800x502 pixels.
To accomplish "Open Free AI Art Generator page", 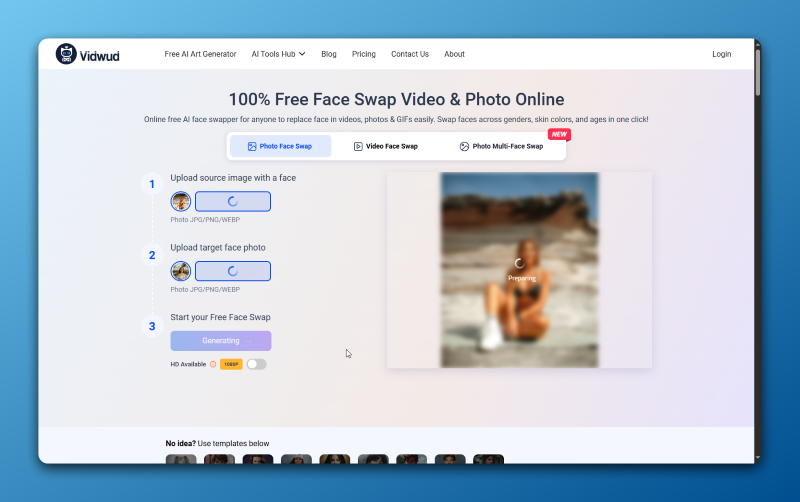I will [x=200, y=54].
